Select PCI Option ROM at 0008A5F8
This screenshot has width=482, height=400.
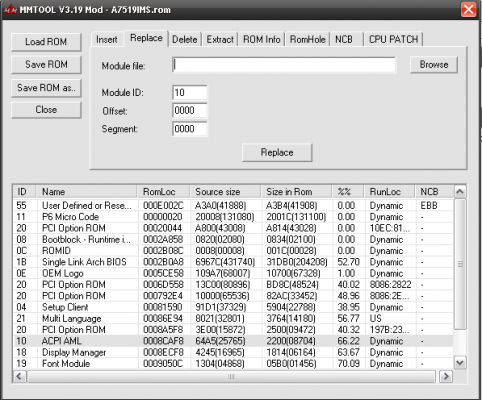tap(233, 330)
